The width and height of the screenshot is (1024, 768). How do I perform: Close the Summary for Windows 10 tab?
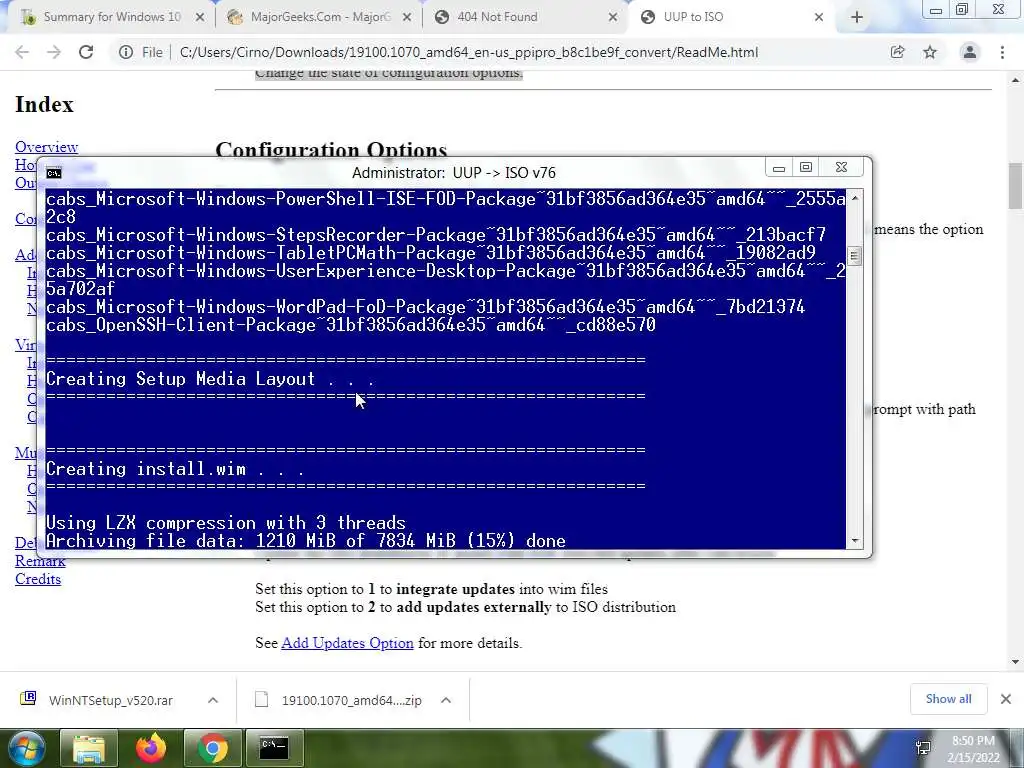pyautogui.click(x=200, y=18)
